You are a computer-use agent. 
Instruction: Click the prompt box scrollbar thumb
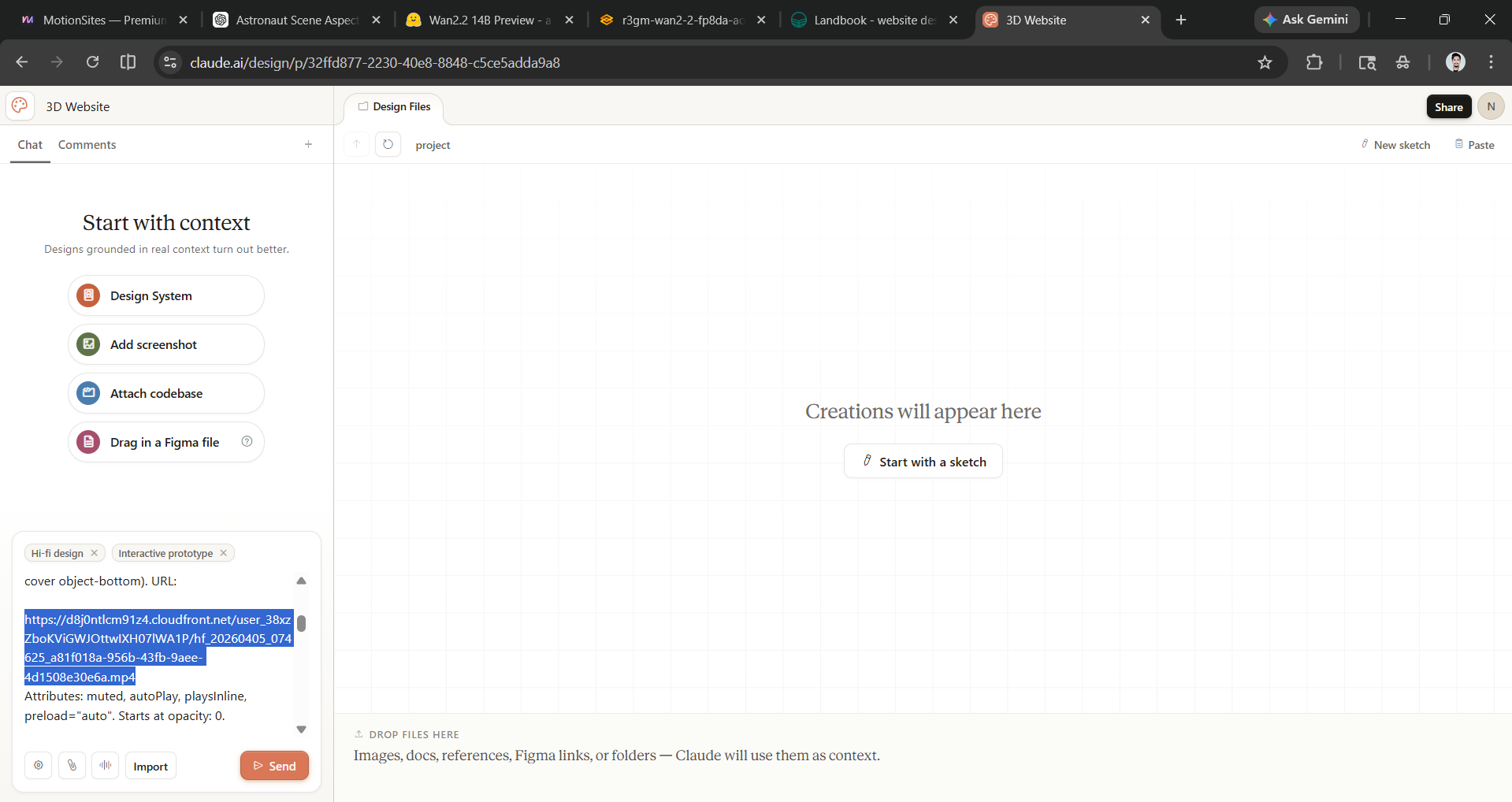pos(301,623)
